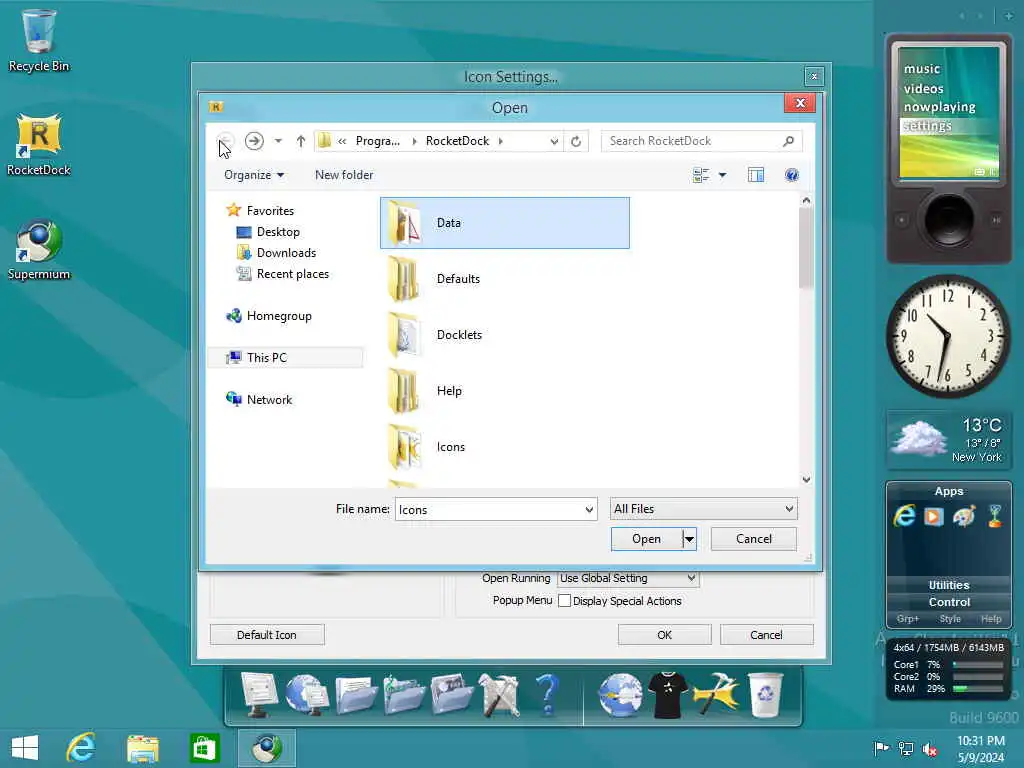Refresh the RocketDock folder view
Viewport: 1024px width, 768px height.
[575, 141]
